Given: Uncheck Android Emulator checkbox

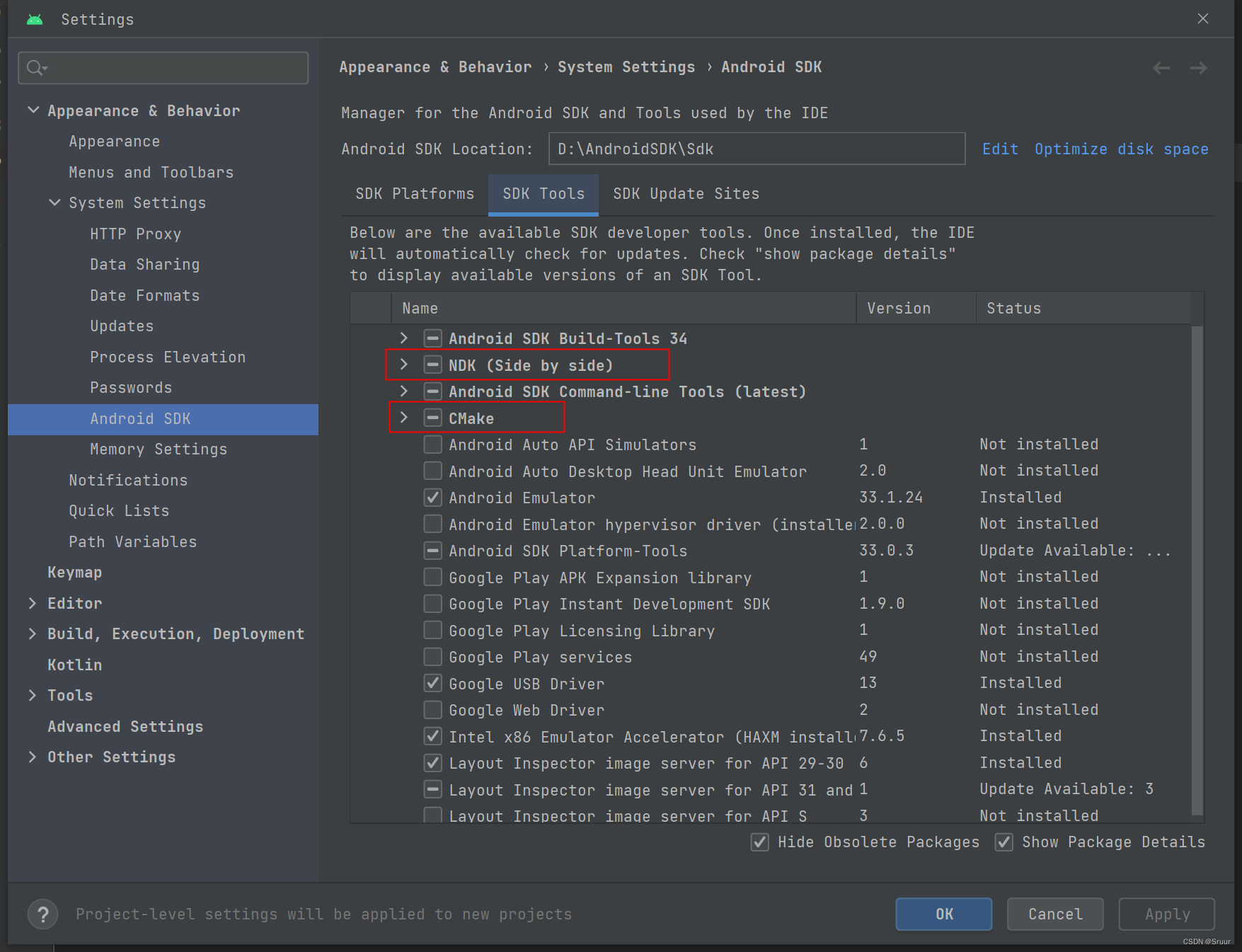Looking at the screenshot, I should click(432, 498).
